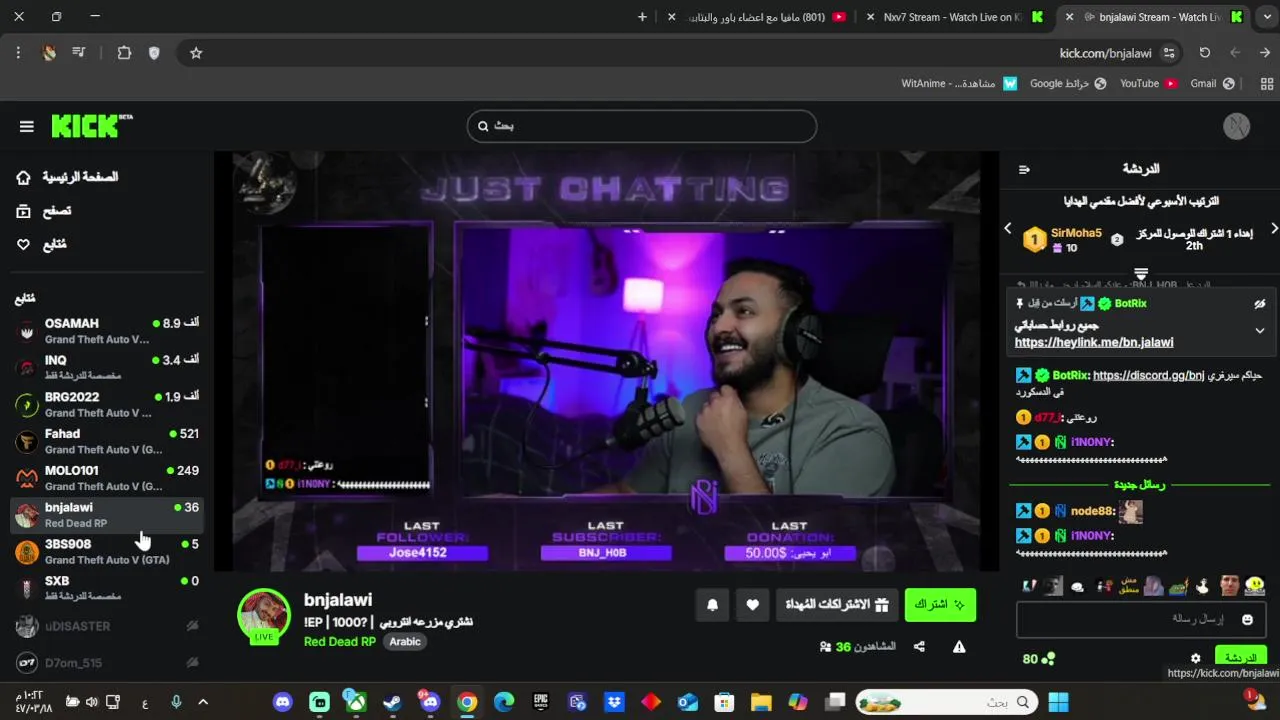Open Discord from the taskbar
This screenshot has height=720, width=1280.
point(283,702)
